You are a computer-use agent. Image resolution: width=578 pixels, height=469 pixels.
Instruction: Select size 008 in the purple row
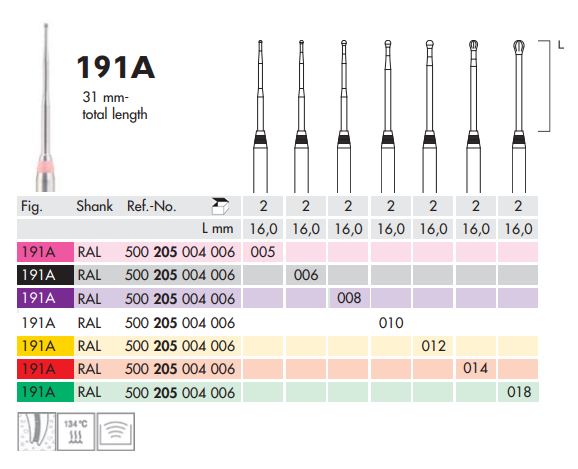pos(349,298)
